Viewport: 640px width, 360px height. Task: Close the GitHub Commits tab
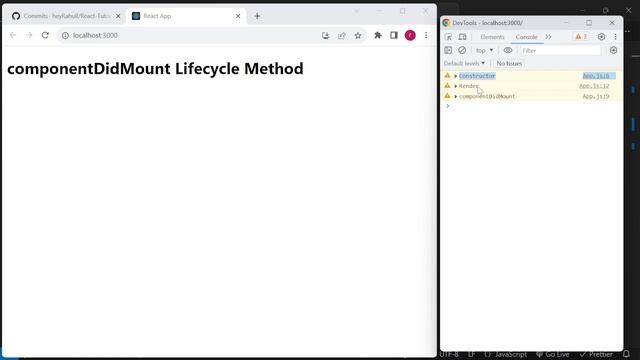click(118, 16)
